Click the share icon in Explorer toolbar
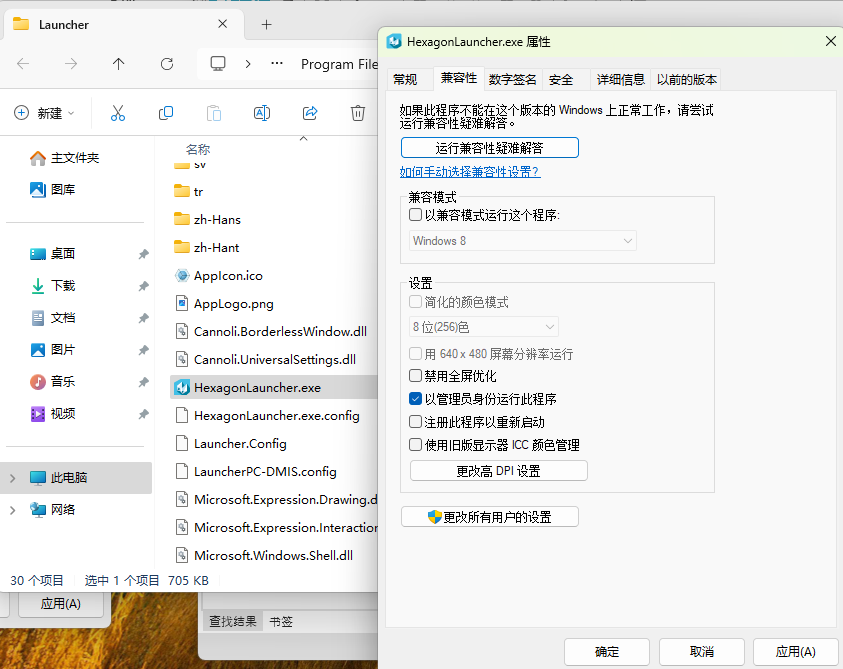Screen dimensions: 843x669 [309, 113]
